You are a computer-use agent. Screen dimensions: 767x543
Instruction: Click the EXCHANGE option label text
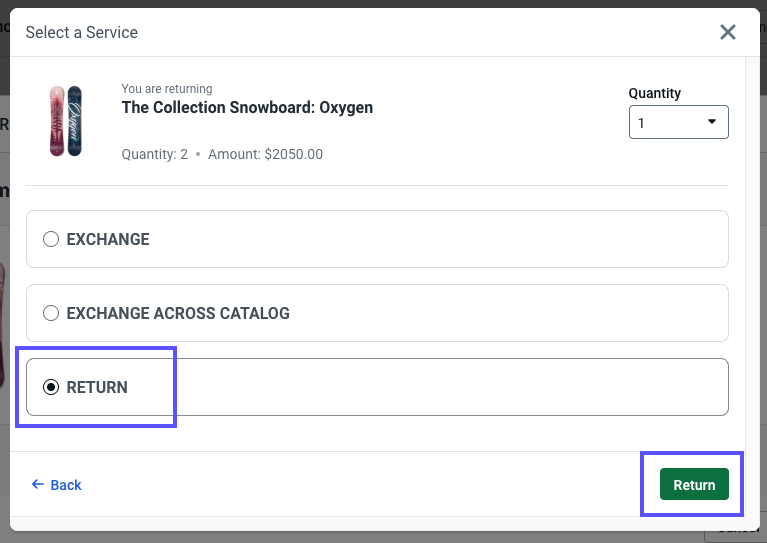pos(108,240)
